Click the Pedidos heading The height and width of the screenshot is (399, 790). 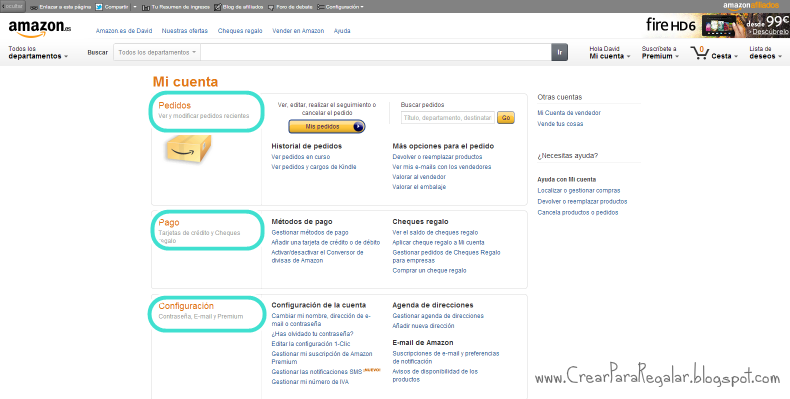[x=175, y=105]
